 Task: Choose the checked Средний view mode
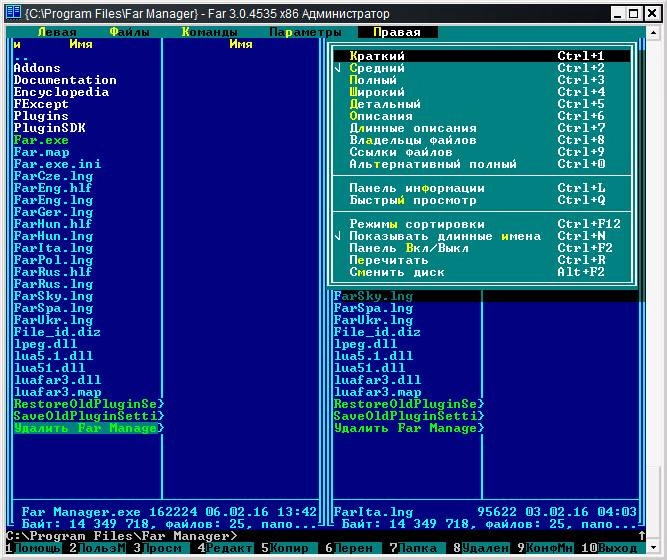click(x=482, y=68)
